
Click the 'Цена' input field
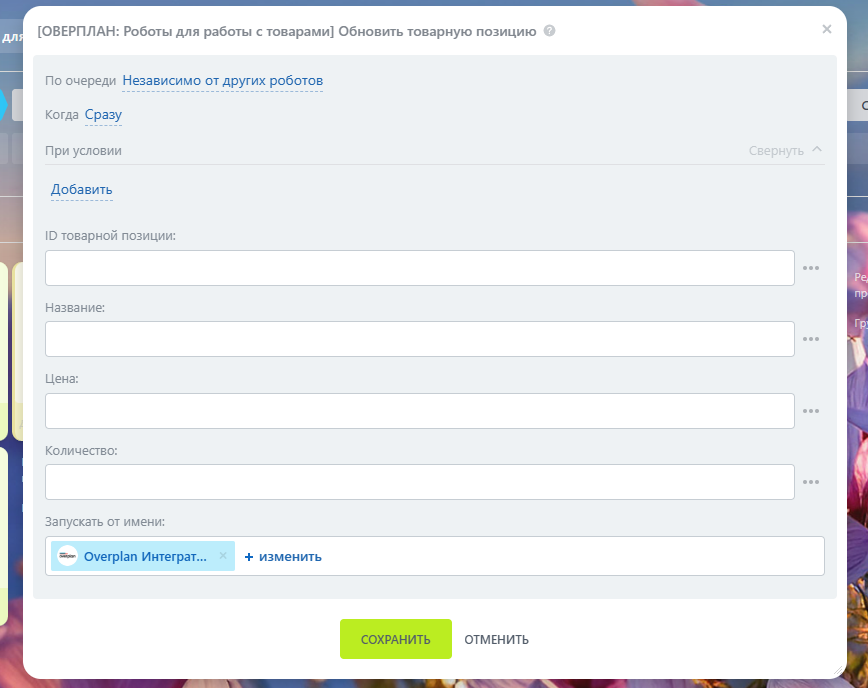tap(420, 411)
